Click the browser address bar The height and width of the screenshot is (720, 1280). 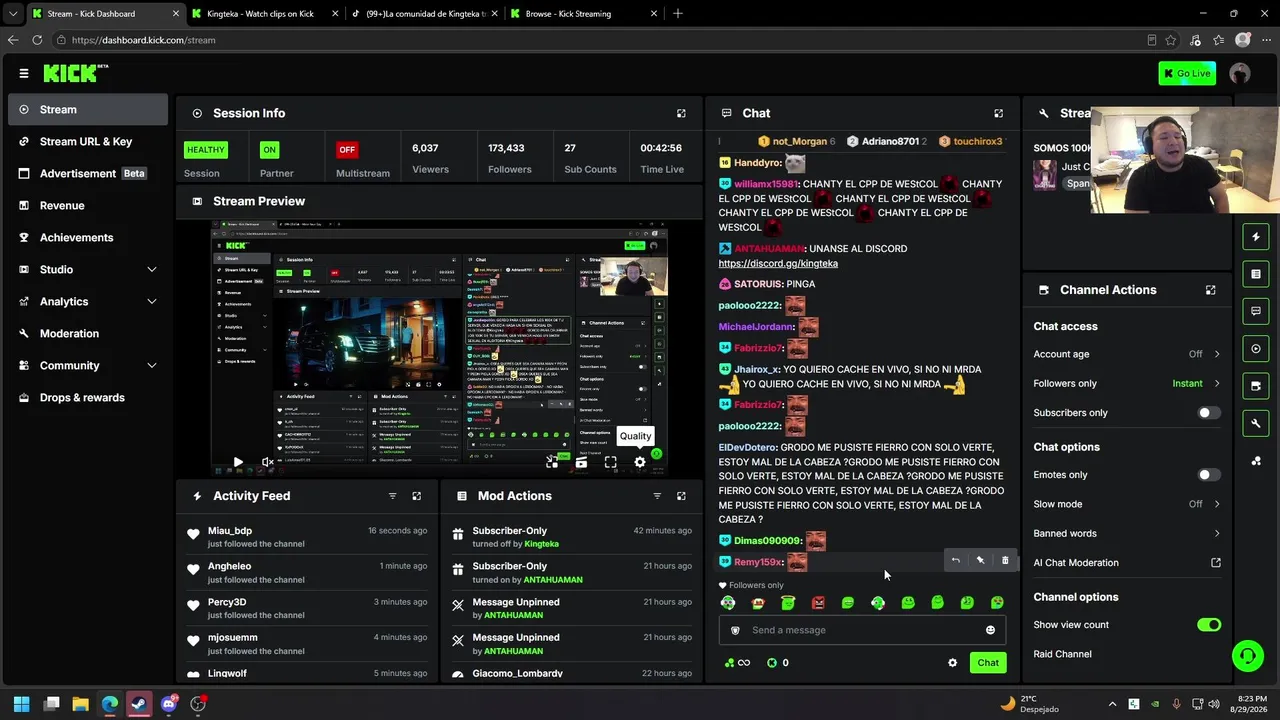coord(600,40)
